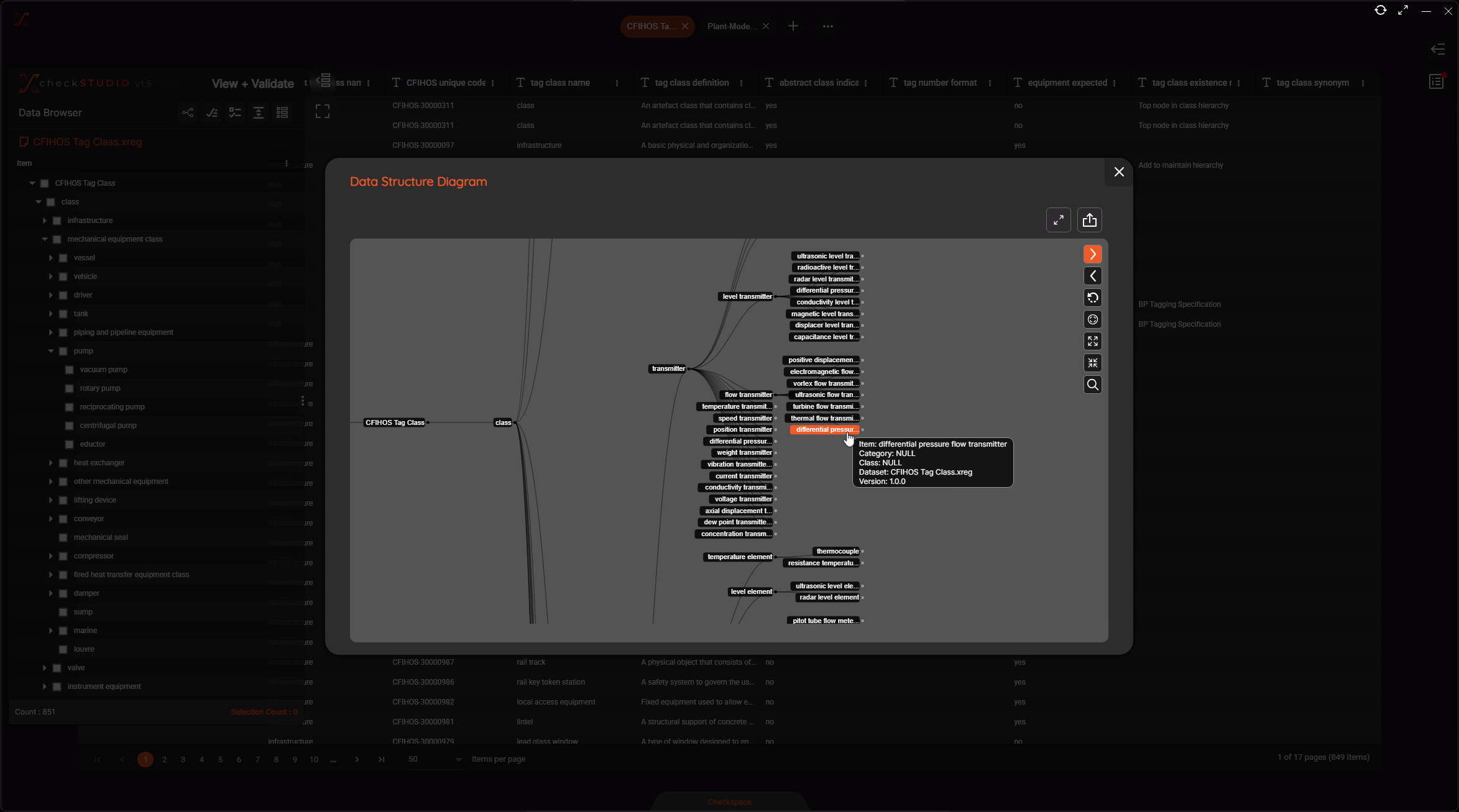Select the level transmitter diagram node

point(747,296)
